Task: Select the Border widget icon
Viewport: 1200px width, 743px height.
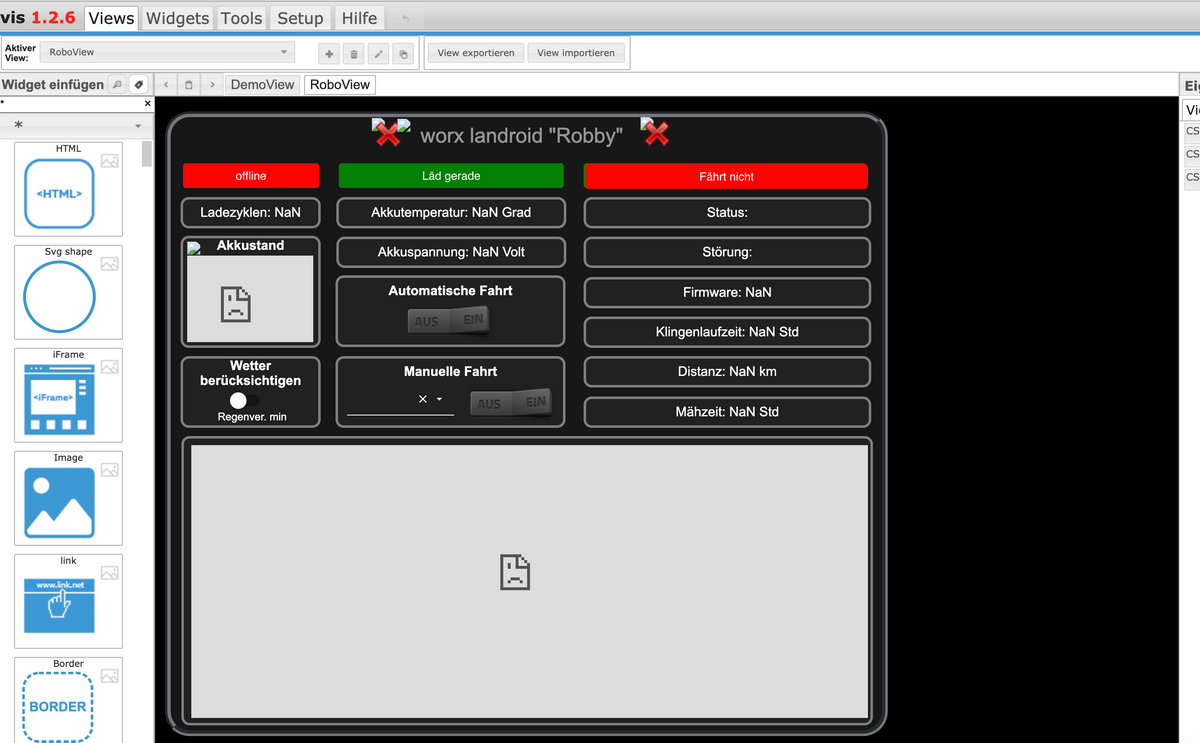Action: point(59,707)
